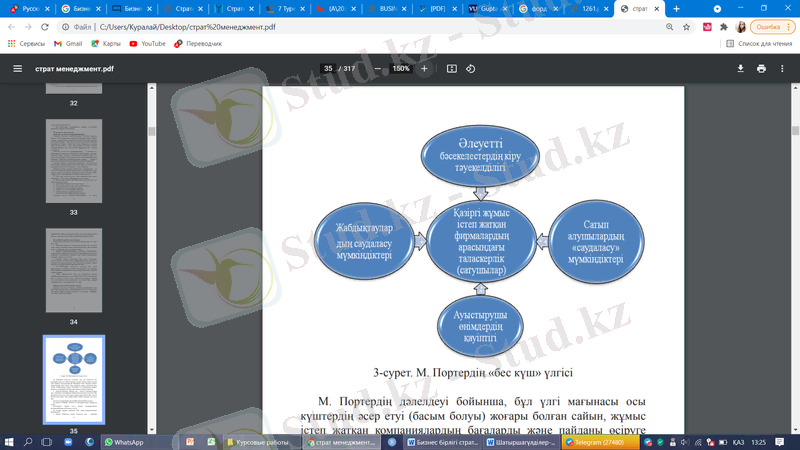The height and width of the screenshot is (450, 800).
Task: Open the Карты bookmark
Action: tap(106, 44)
